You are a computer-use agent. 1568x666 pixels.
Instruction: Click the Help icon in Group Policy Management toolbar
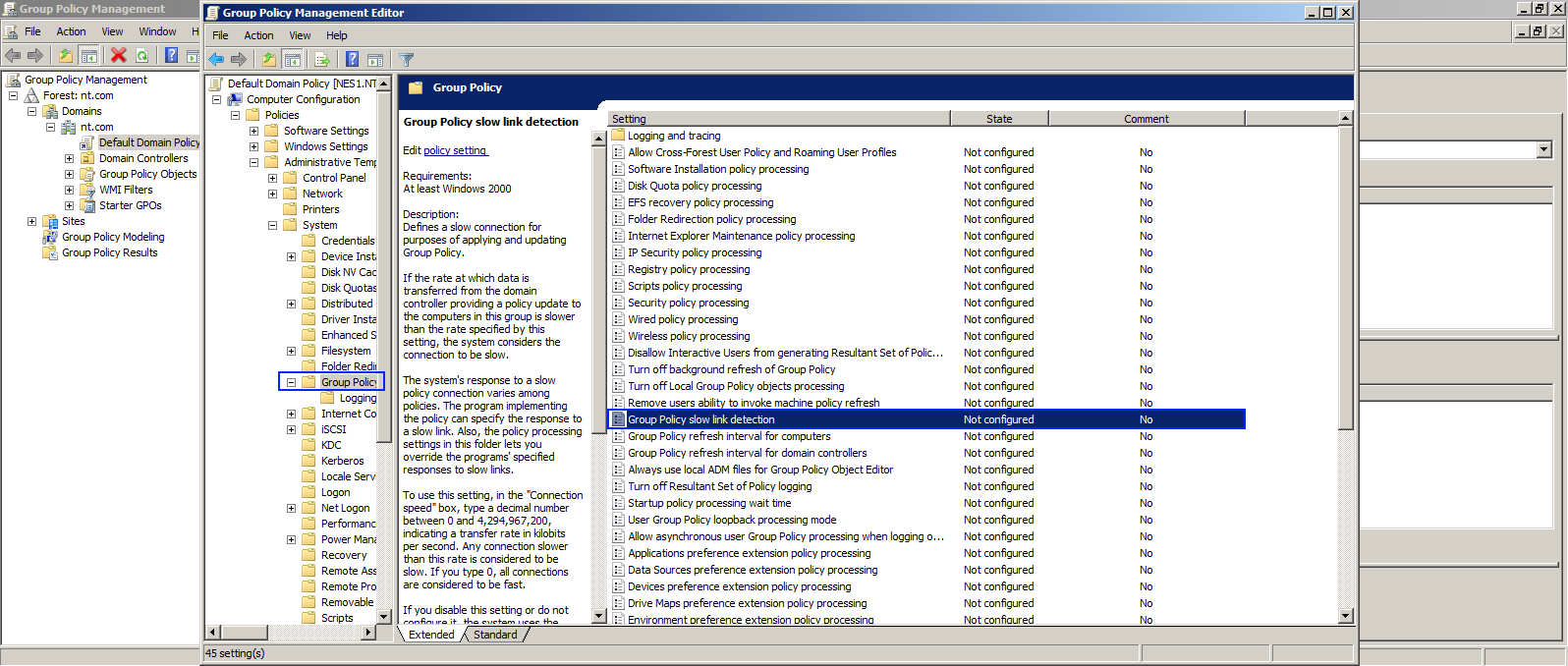pyautogui.click(x=172, y=55)
